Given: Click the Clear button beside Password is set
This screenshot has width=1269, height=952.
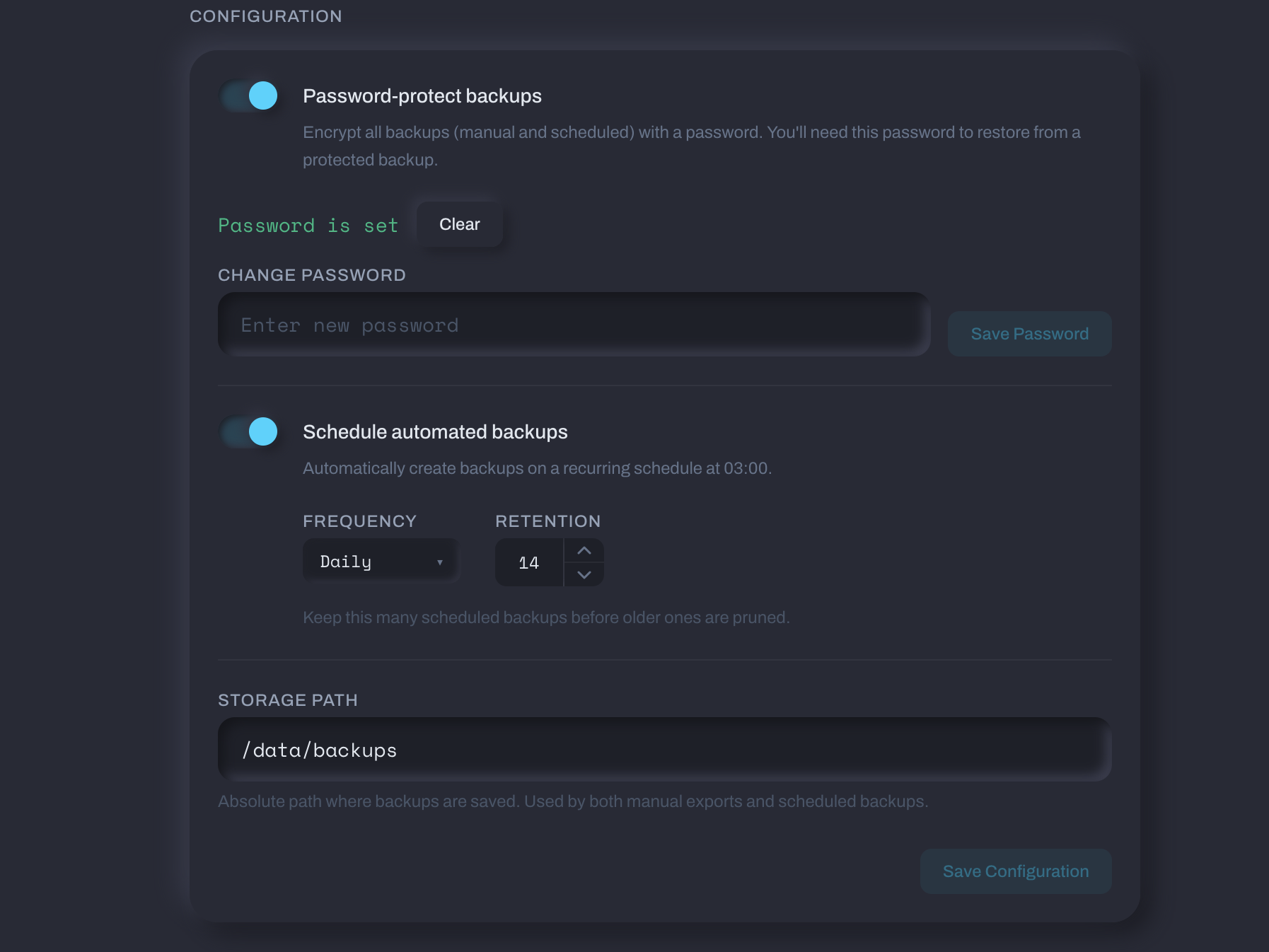Looking at the screenshot, I should (459, 224).
